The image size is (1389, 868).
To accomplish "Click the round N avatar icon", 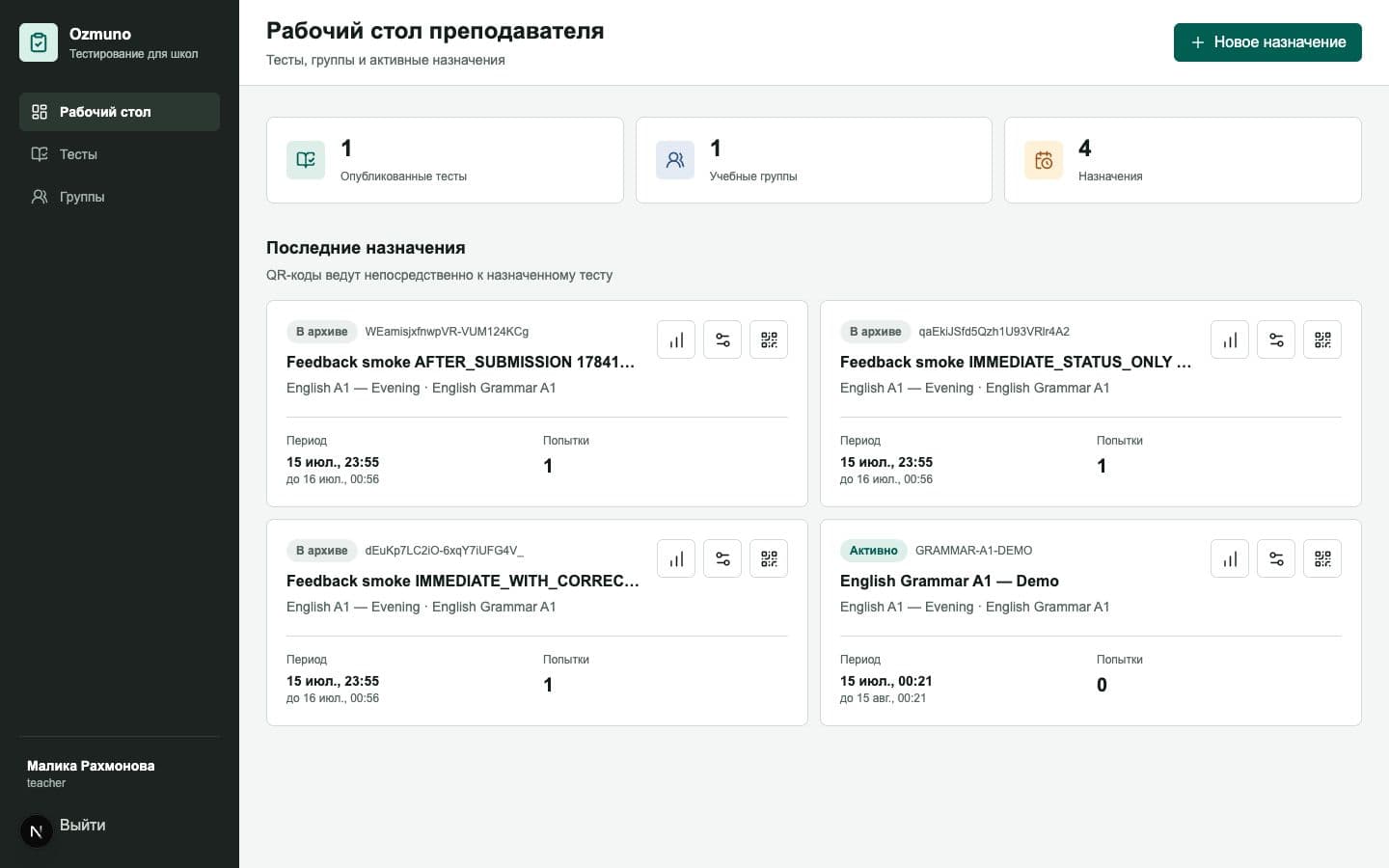I will (x=37, y=831).
